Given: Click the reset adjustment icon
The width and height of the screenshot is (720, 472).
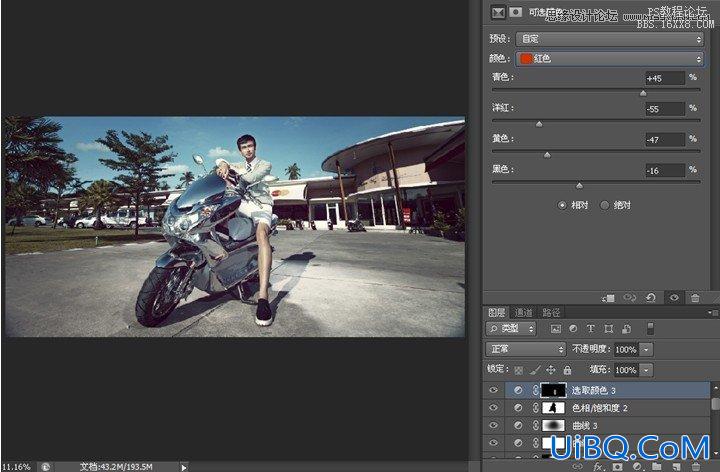Looking at the screenshot, I should coord(651,298).
